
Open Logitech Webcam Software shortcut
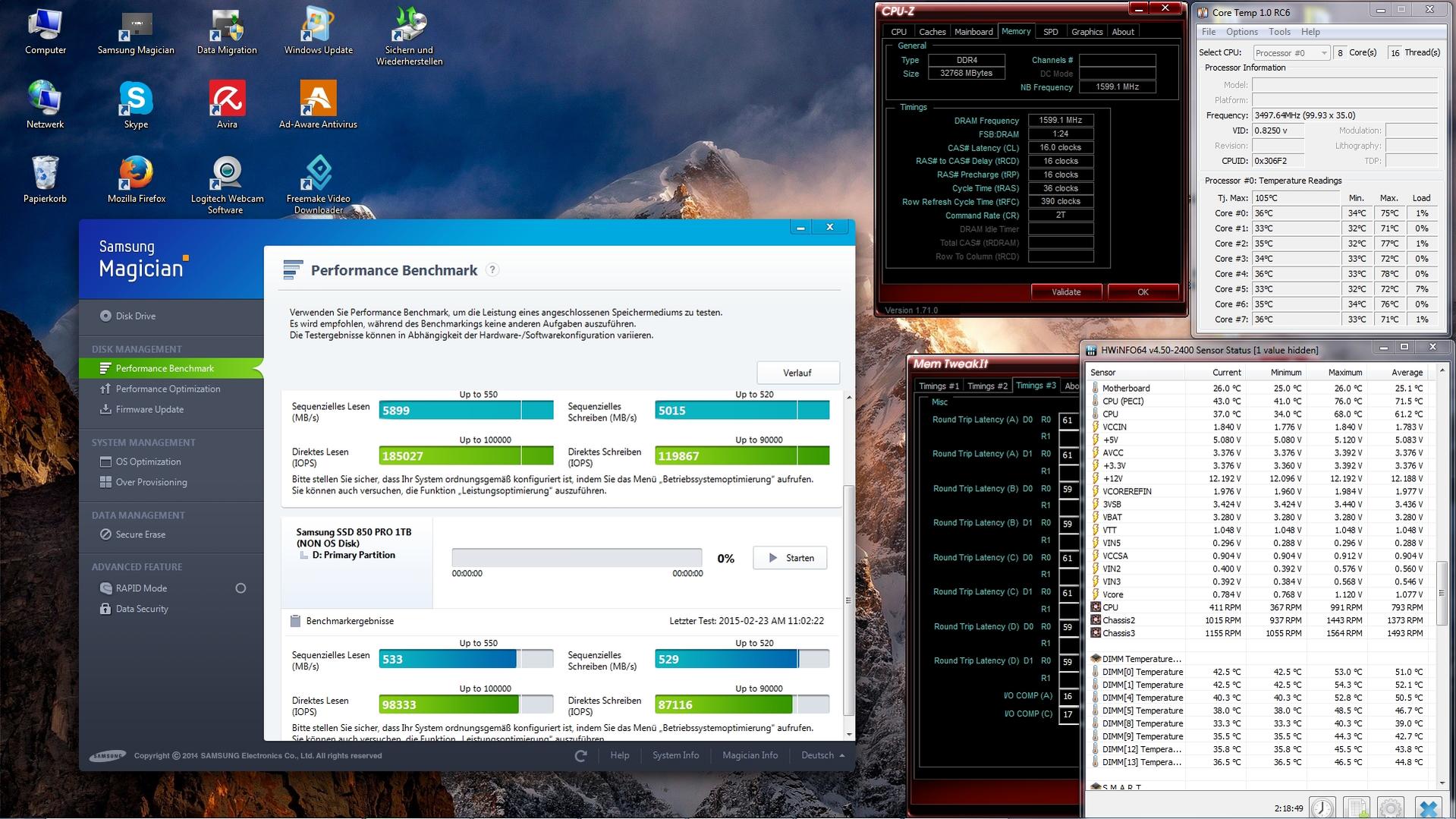coord(227,184)
